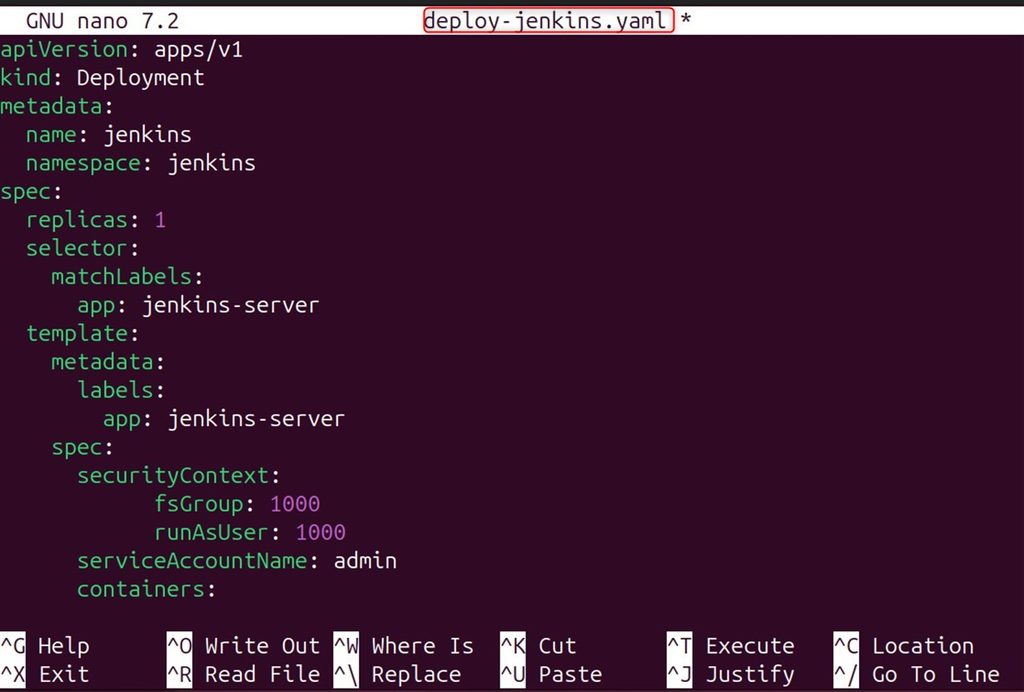Click the containers: key

(x=146, y=590)
